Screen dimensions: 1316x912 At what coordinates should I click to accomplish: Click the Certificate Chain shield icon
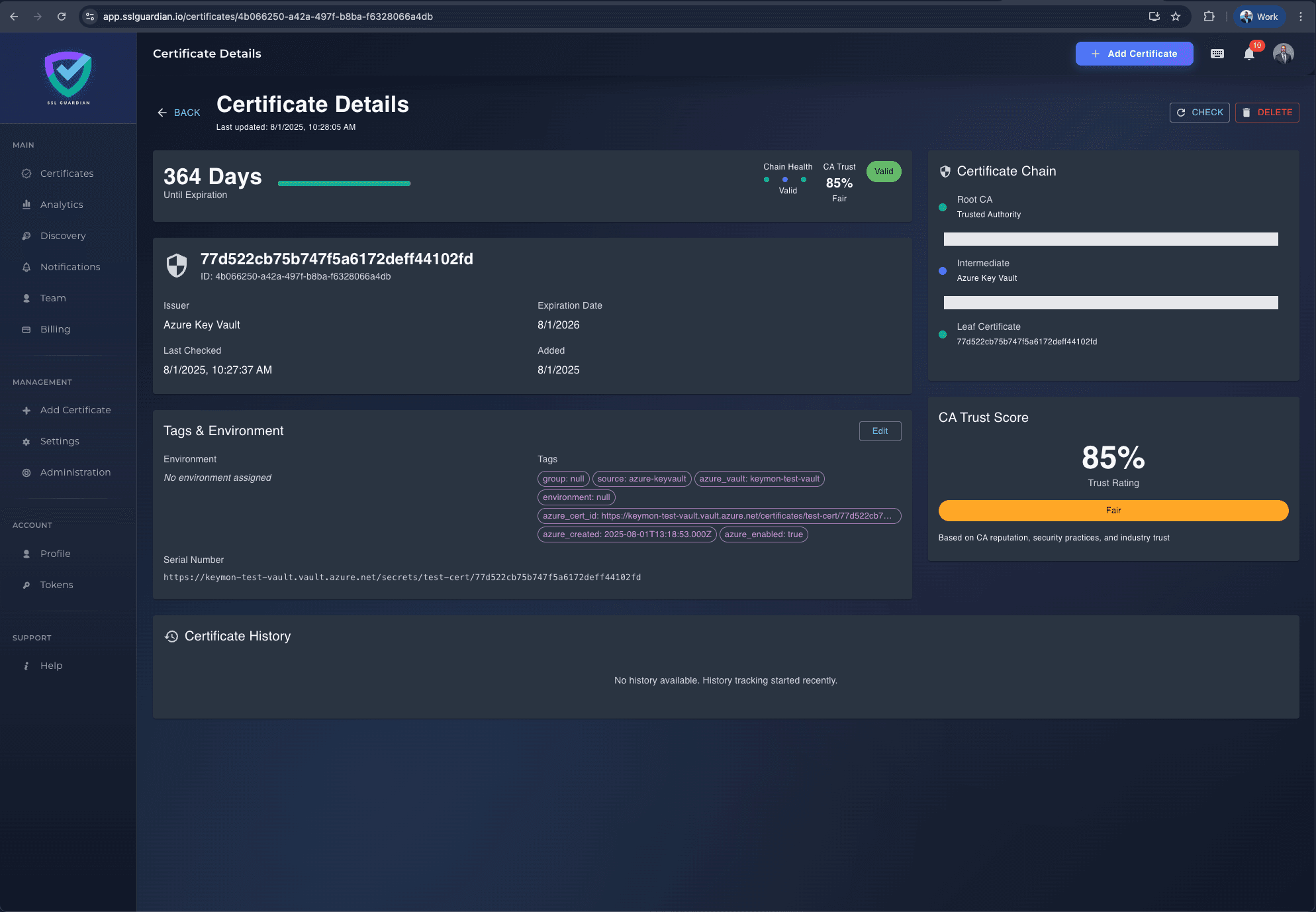pos(945,172)
